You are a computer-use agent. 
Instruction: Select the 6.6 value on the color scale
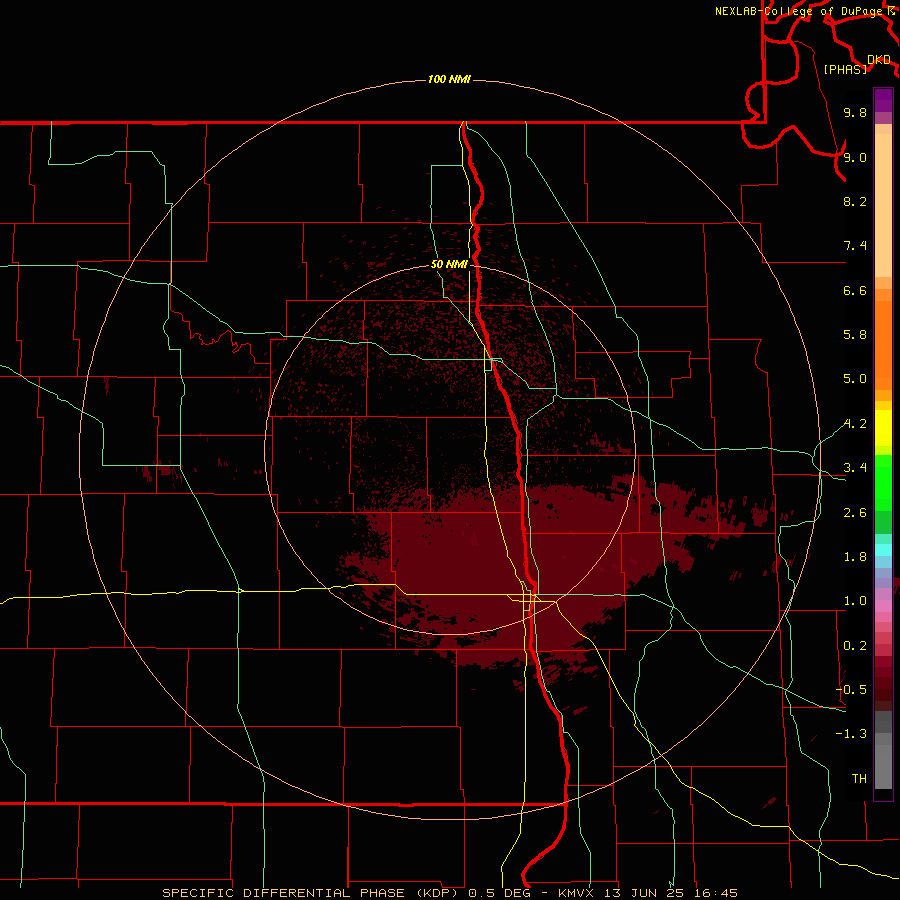(855, 290)
